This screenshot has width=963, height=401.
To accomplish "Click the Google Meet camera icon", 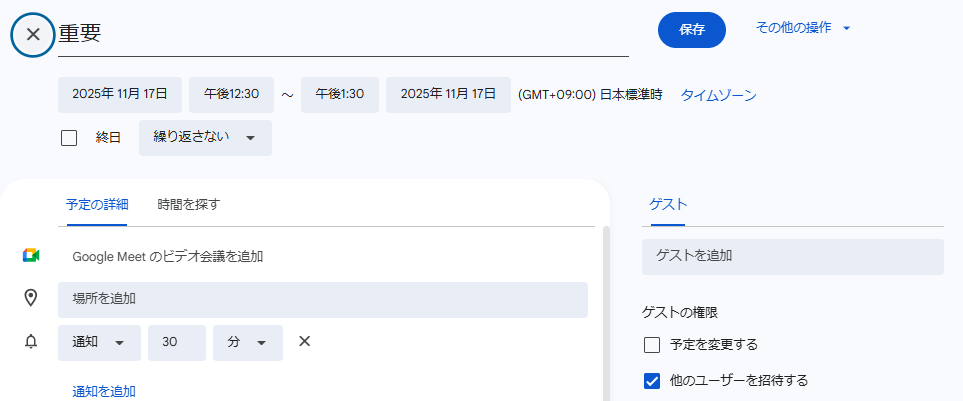I will 31,256.
